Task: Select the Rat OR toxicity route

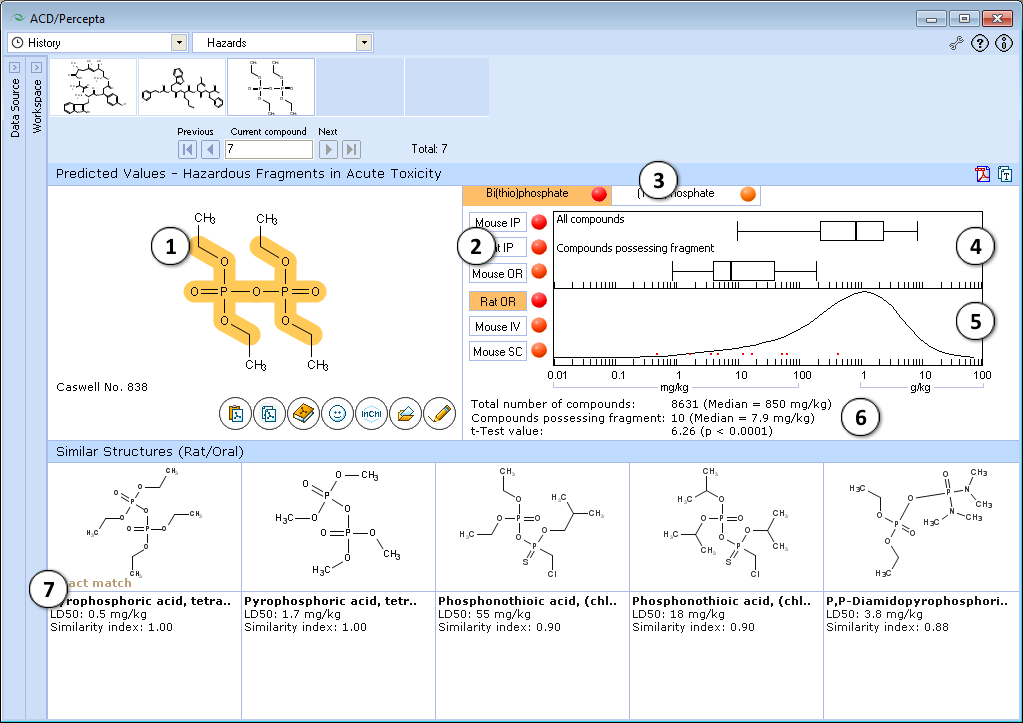Action: (498, 301)
